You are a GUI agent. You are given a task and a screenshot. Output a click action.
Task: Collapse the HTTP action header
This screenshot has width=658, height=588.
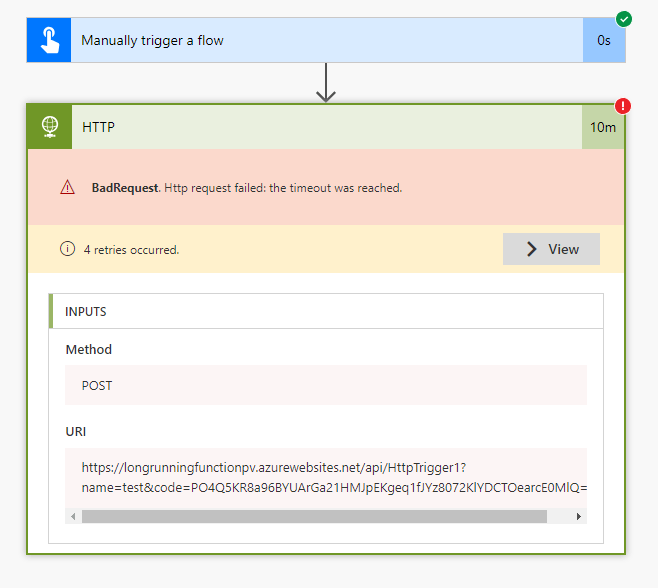coord(326,127)
